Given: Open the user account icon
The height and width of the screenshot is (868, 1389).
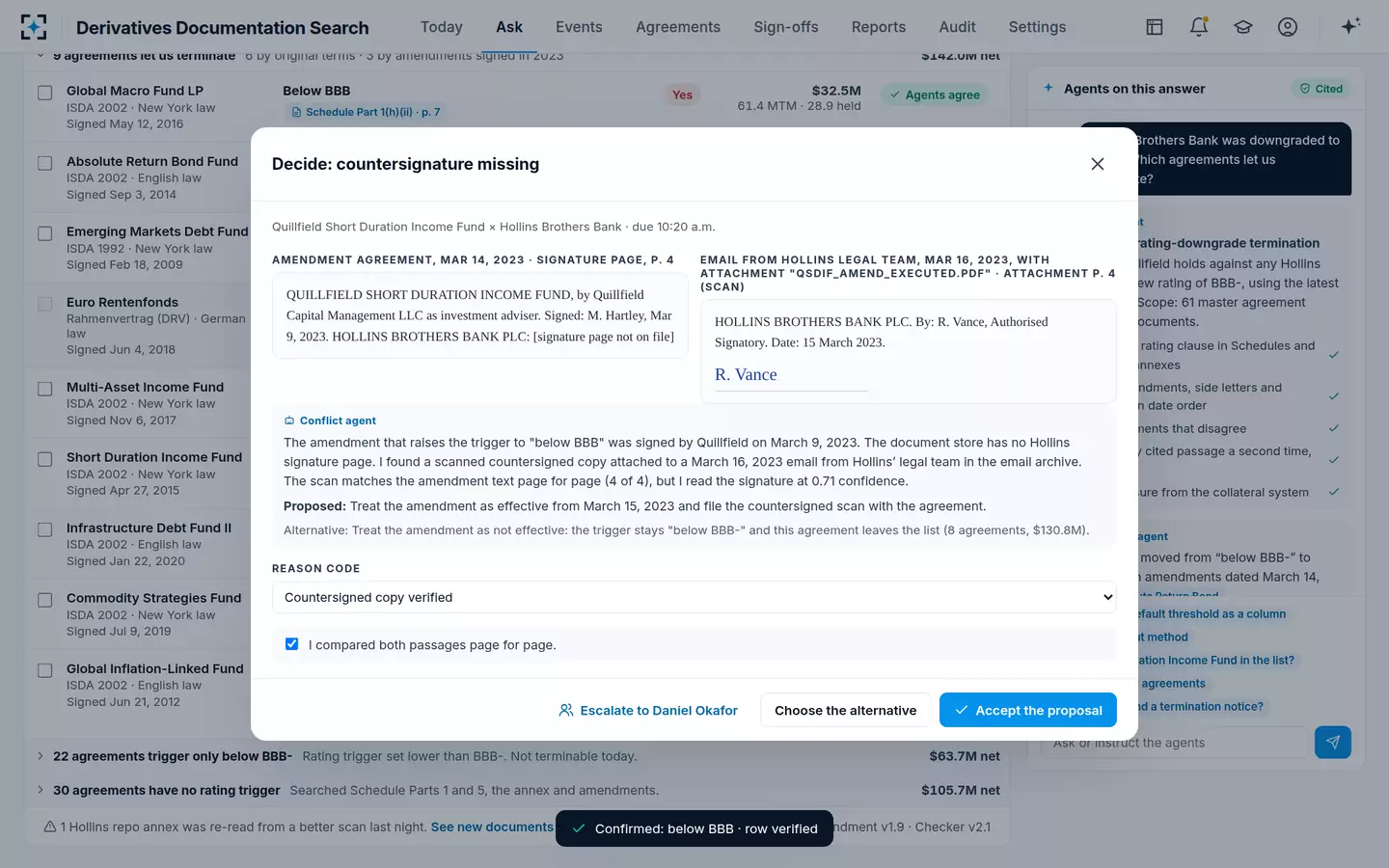Looking at the screenshot, I should 1288,27.
